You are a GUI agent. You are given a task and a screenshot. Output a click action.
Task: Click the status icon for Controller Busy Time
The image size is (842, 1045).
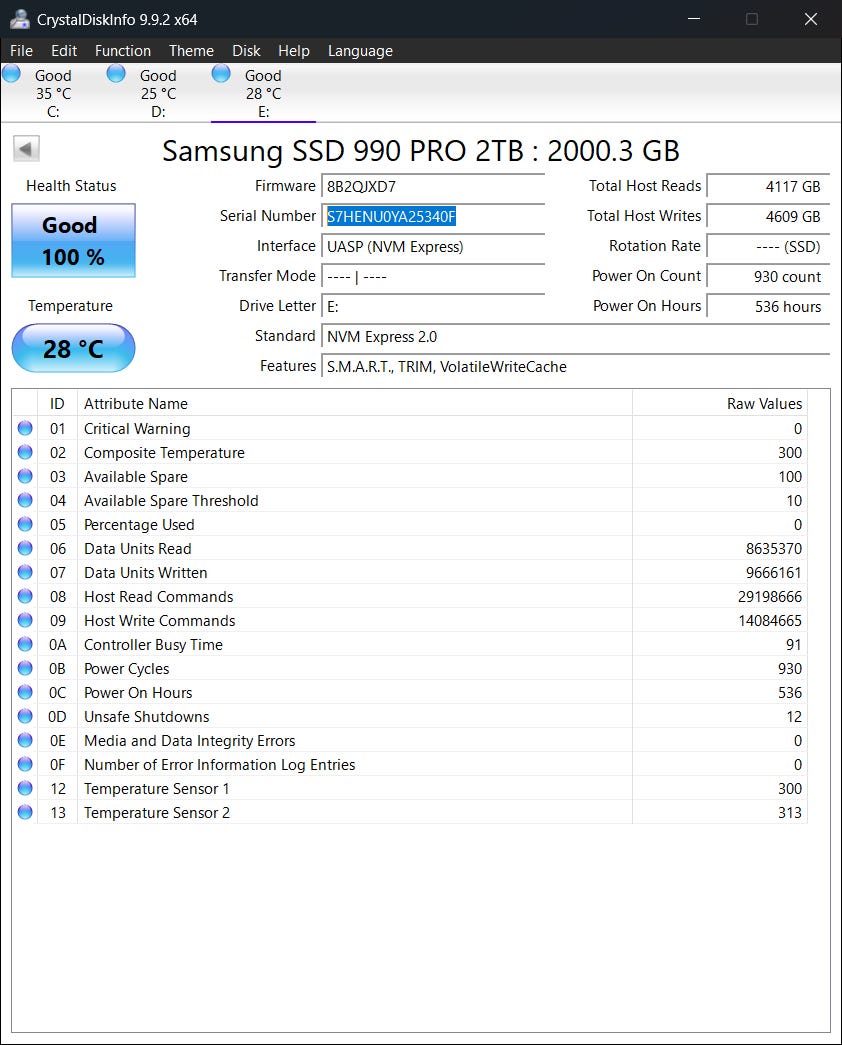25,644
